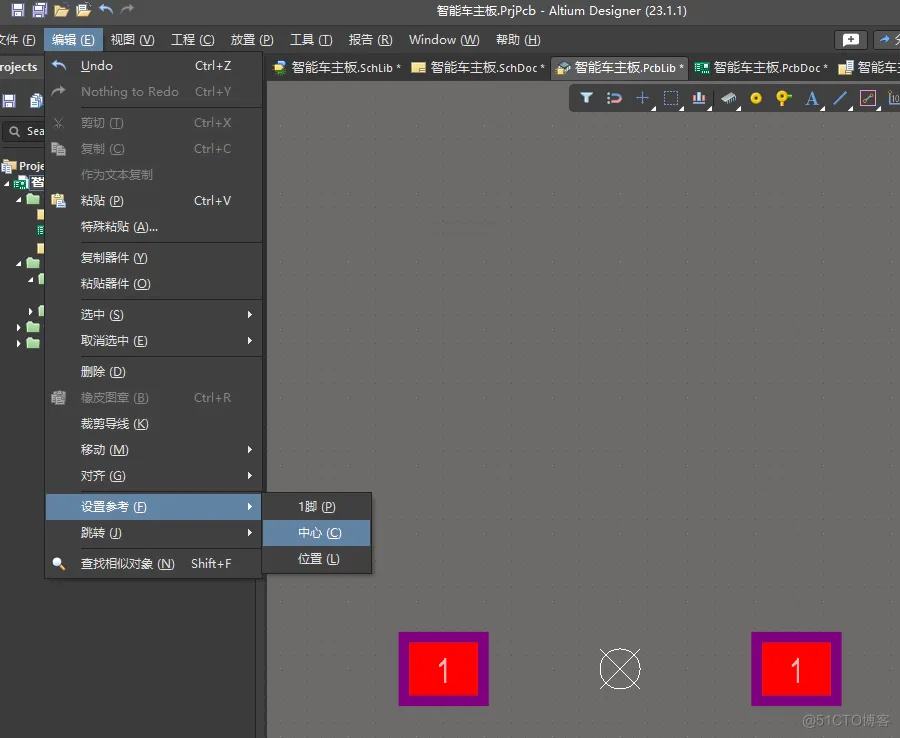Choose 复制器件 (Y) entry
This screenshot has width=900, height=738.
click(154, 258)
